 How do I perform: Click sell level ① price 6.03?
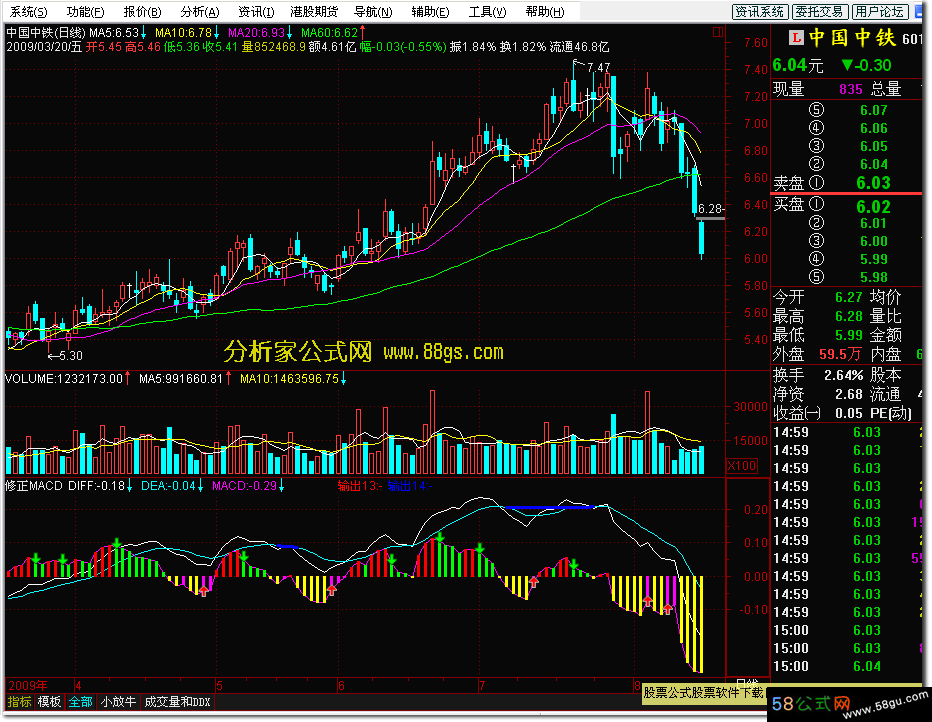pos(873,182)
